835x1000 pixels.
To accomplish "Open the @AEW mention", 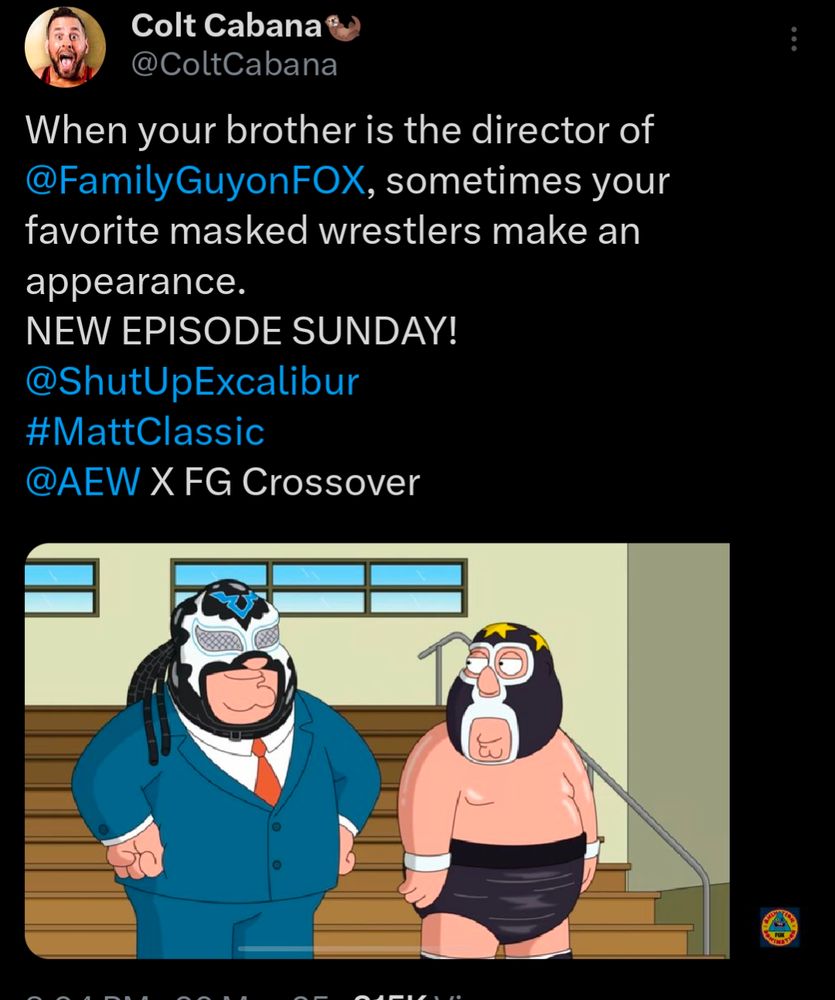I will pos(82,482).
